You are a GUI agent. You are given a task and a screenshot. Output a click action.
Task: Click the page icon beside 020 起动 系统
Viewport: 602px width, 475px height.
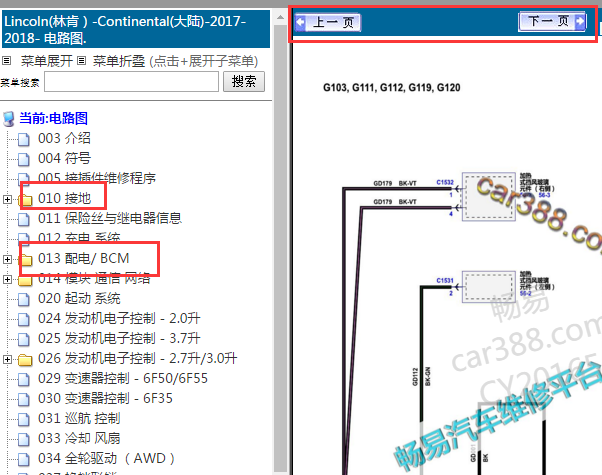[24, 299]
